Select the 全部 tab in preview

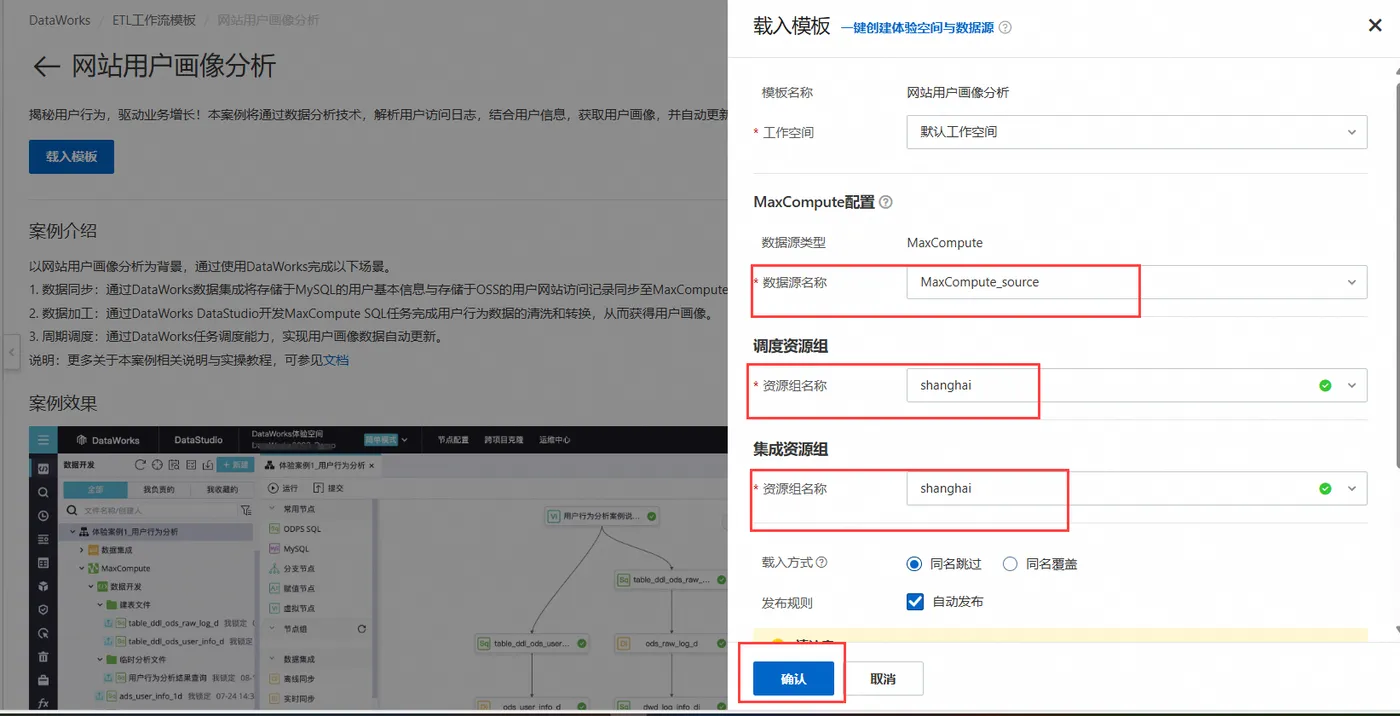coord(95,490)
